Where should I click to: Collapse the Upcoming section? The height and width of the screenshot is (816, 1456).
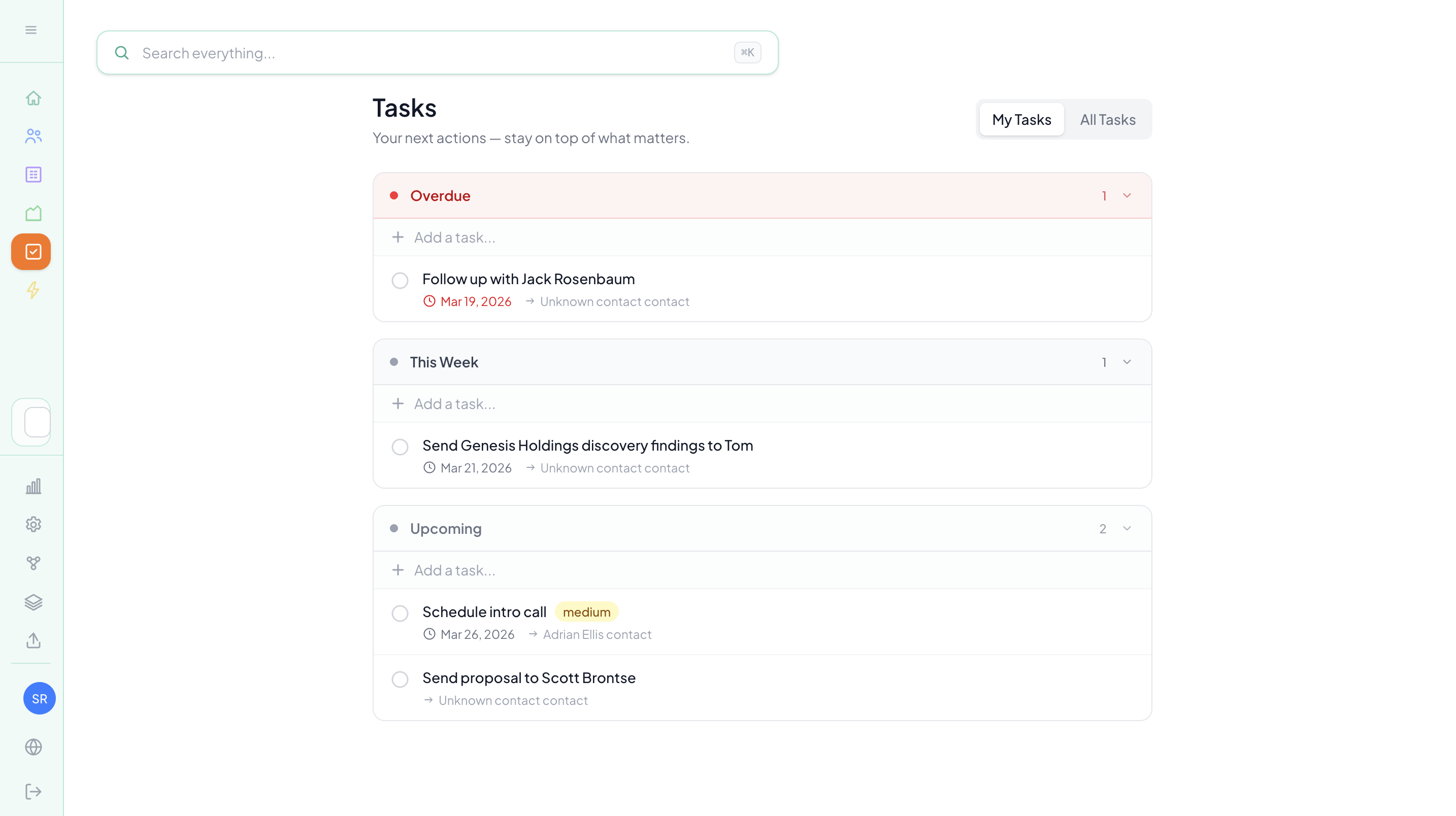tap(1127, 528)
